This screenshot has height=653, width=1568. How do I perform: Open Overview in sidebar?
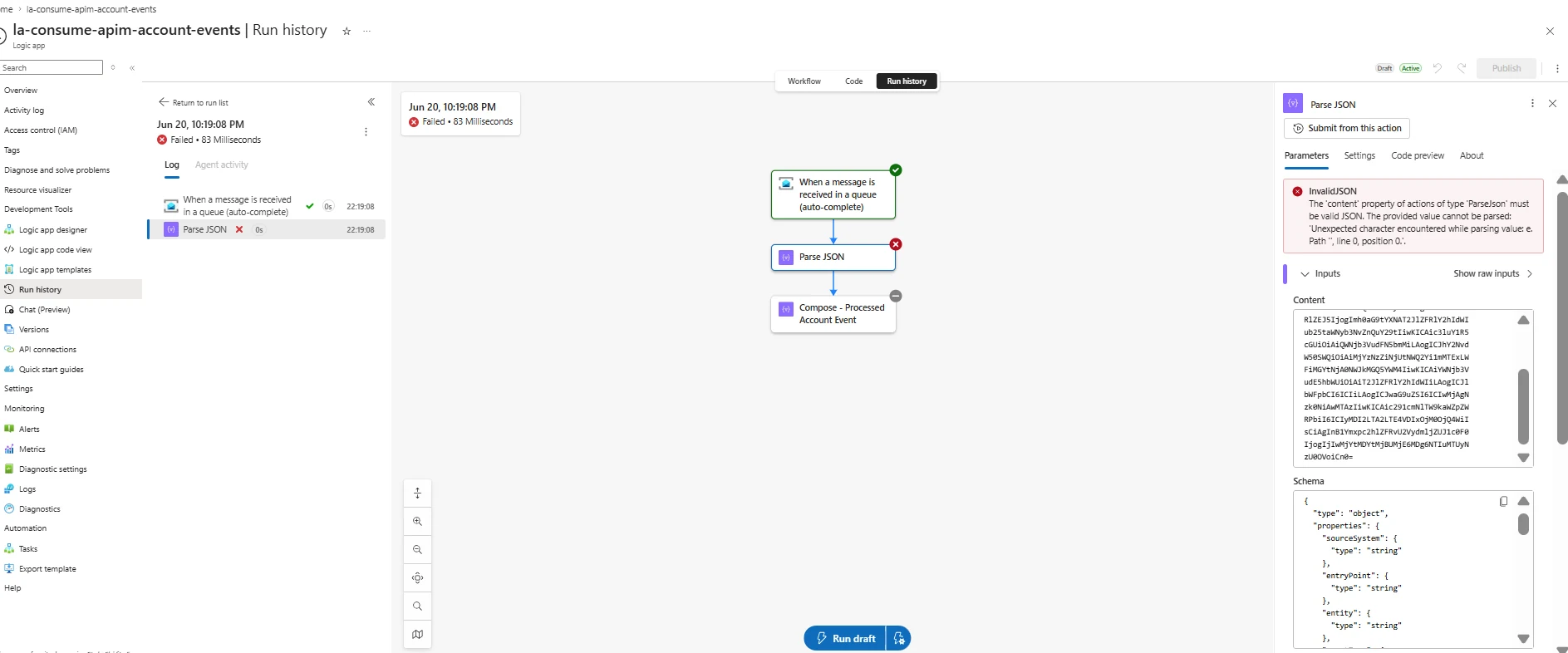[21, 91]
